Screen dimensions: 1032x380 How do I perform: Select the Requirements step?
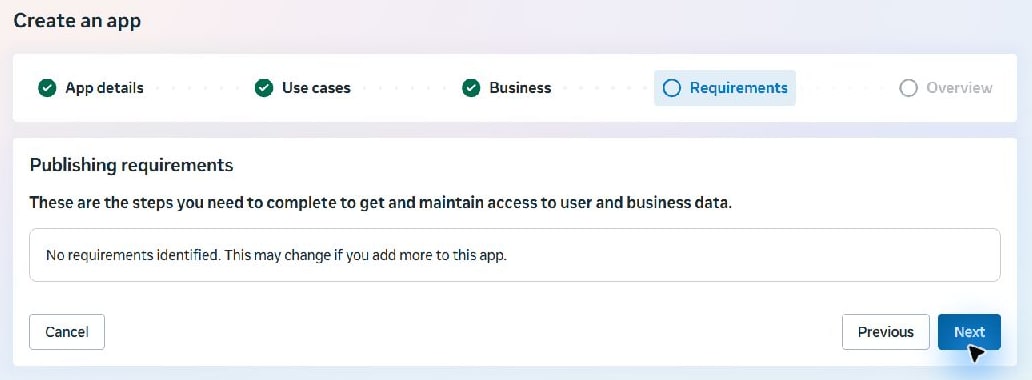[725, 88]
